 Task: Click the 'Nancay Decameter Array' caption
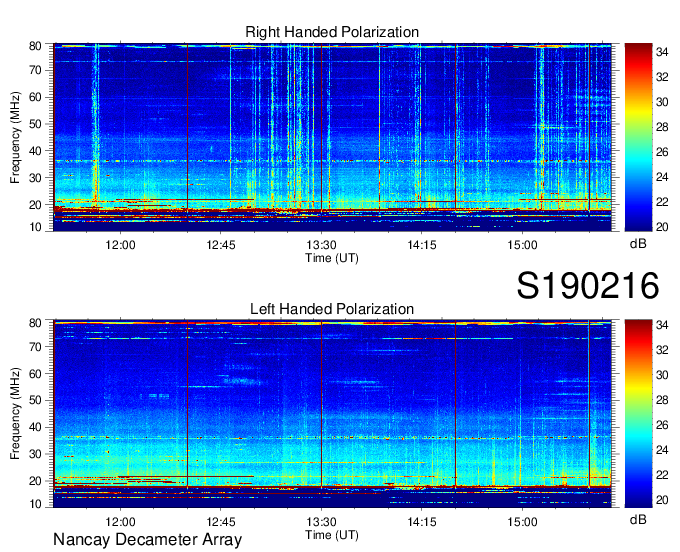tap(147, 540)
